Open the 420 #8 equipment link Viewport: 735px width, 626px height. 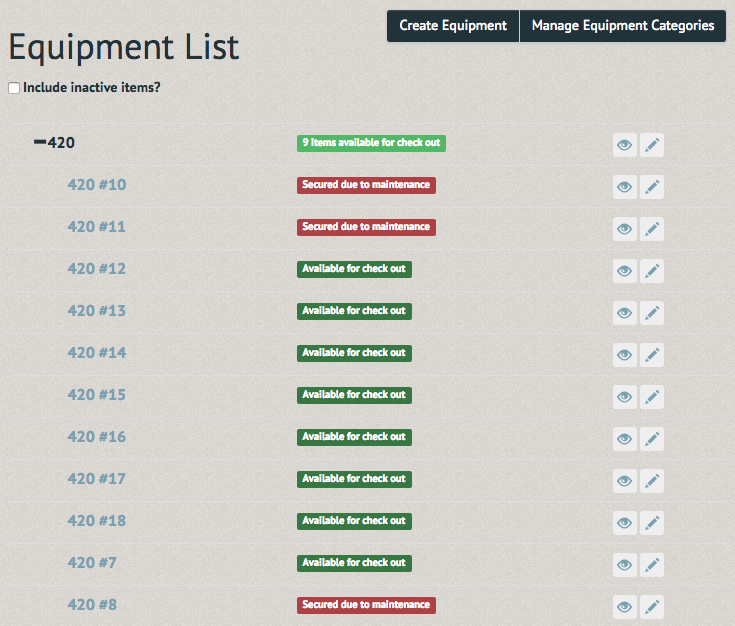point(92,604)
